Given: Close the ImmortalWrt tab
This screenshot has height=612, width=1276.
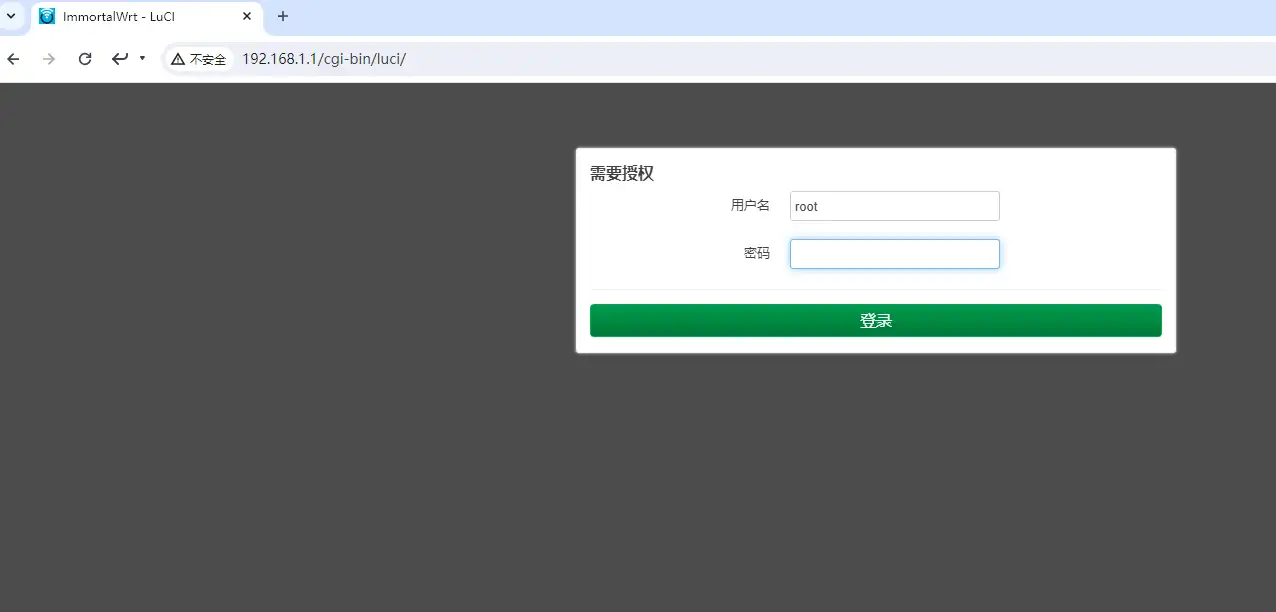Looking at the screenshot, I should click(246, 16).
